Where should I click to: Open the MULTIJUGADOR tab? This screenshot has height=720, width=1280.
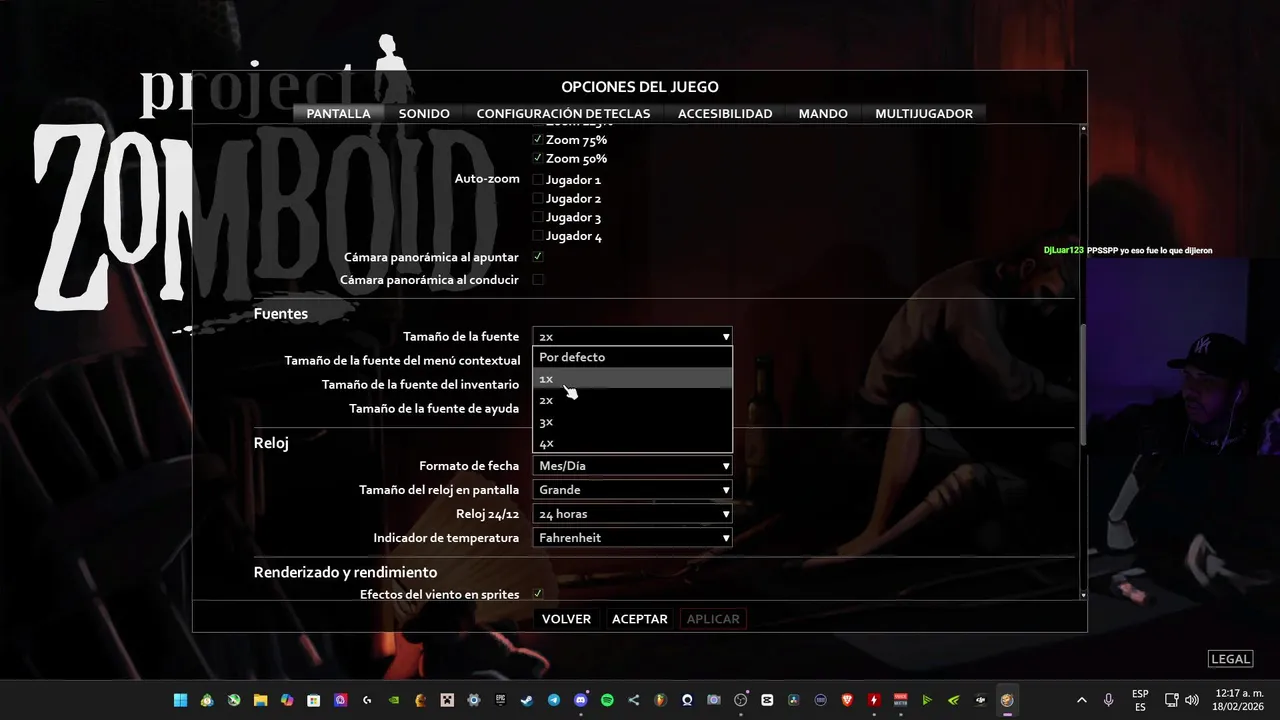924,113
